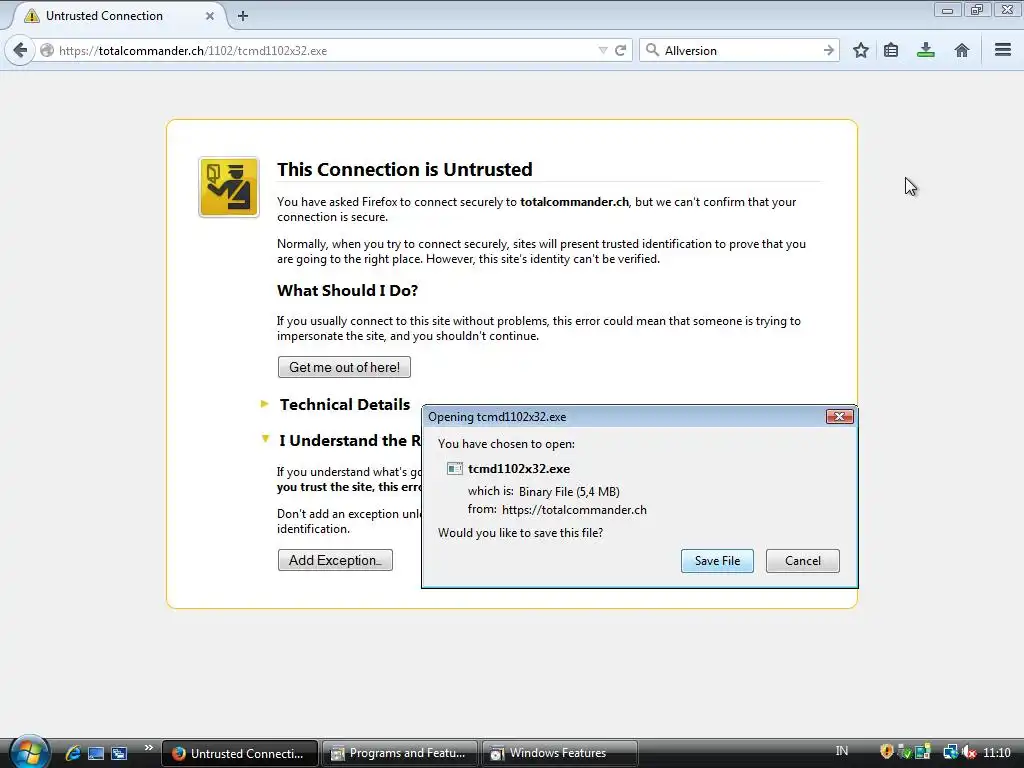The height and width of the screenshot is (768, 1024).
Task: Click the untrusted connection police badge icon
Action: (229, 187)
